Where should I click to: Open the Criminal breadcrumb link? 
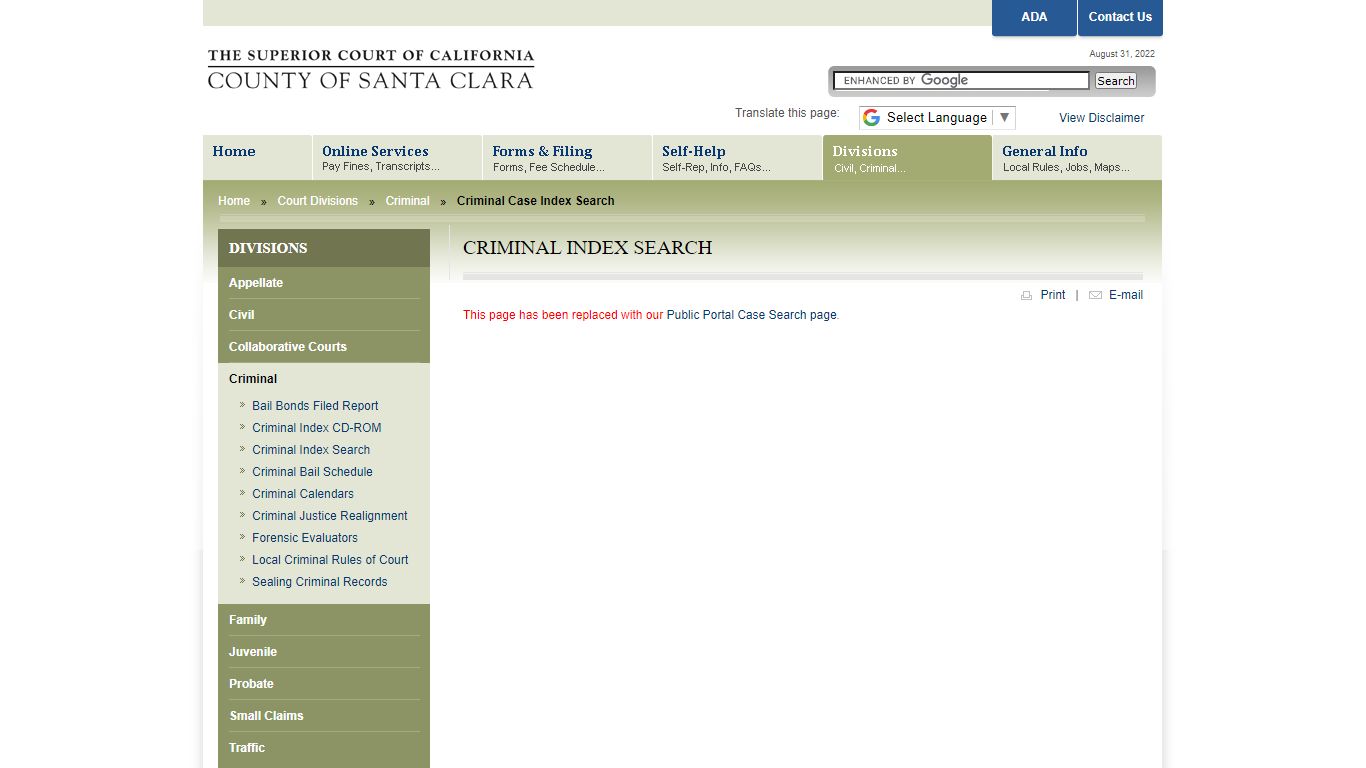[407, 200]
